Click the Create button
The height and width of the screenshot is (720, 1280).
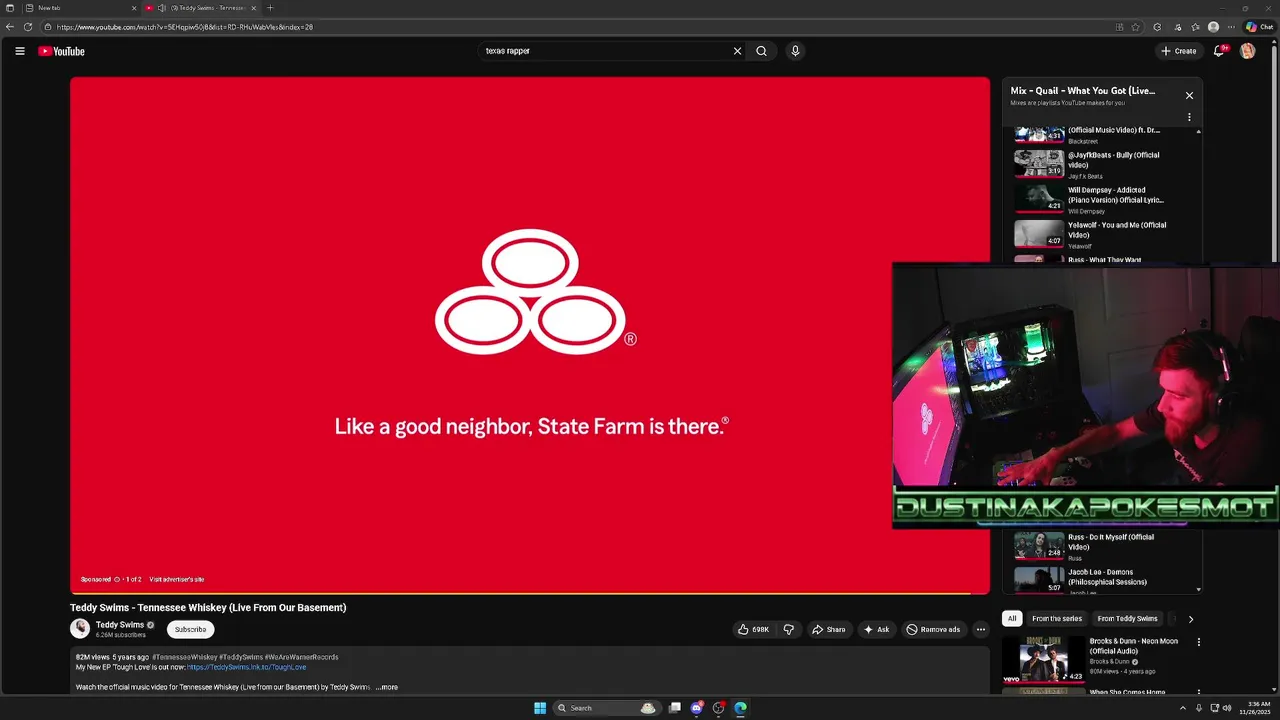tap(1178, 51)
